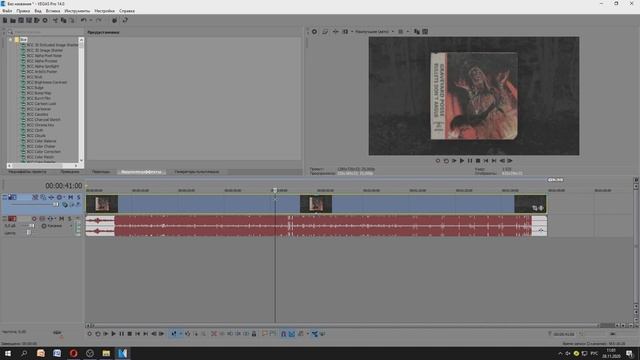Open the Вставка menu
The image size is (640, 360).
[x=53, y=11]
